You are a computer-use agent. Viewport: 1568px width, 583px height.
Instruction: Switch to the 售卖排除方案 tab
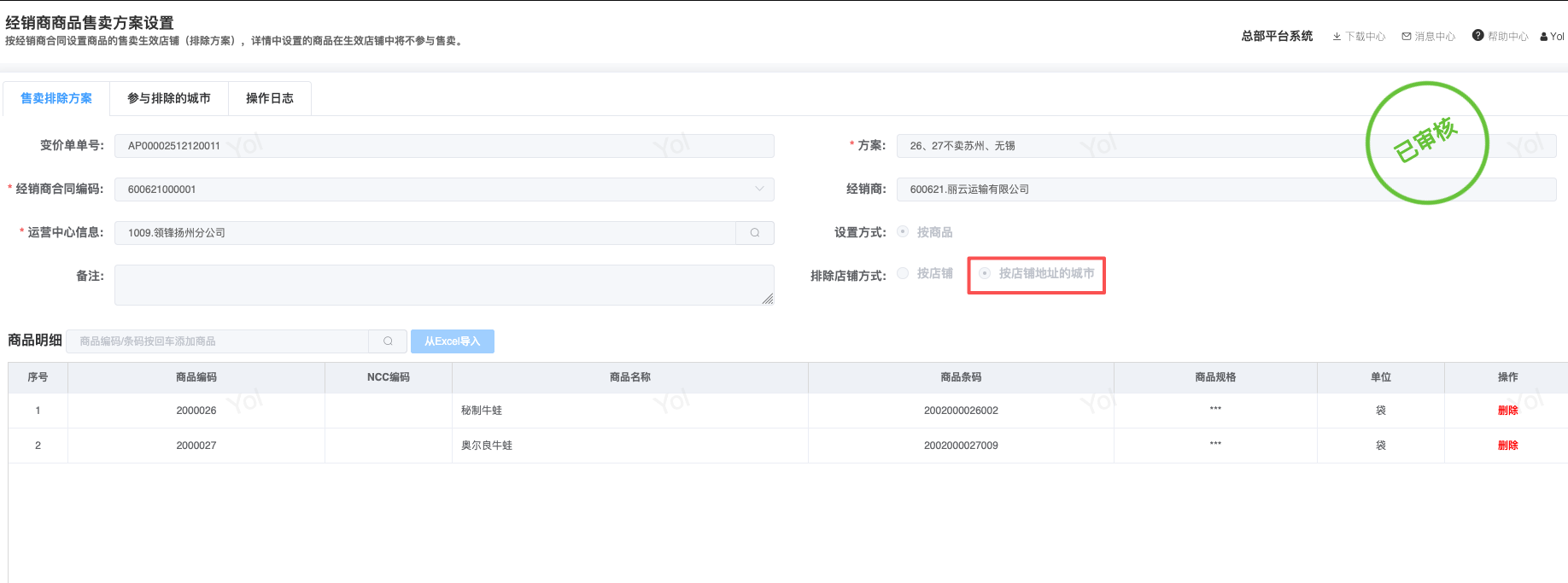(x=56, y=98)
